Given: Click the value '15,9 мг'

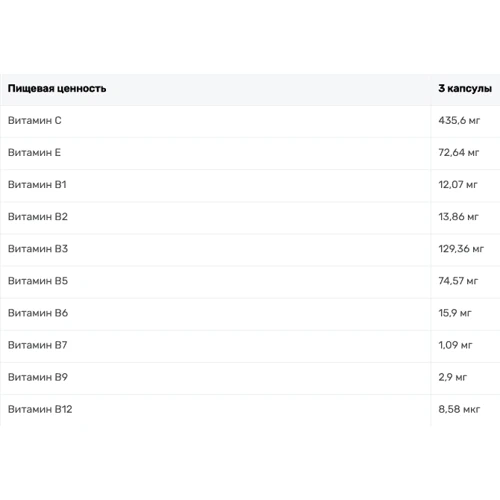Looking at the screenshot, I should pyautogui.click(x=455, y=313).
